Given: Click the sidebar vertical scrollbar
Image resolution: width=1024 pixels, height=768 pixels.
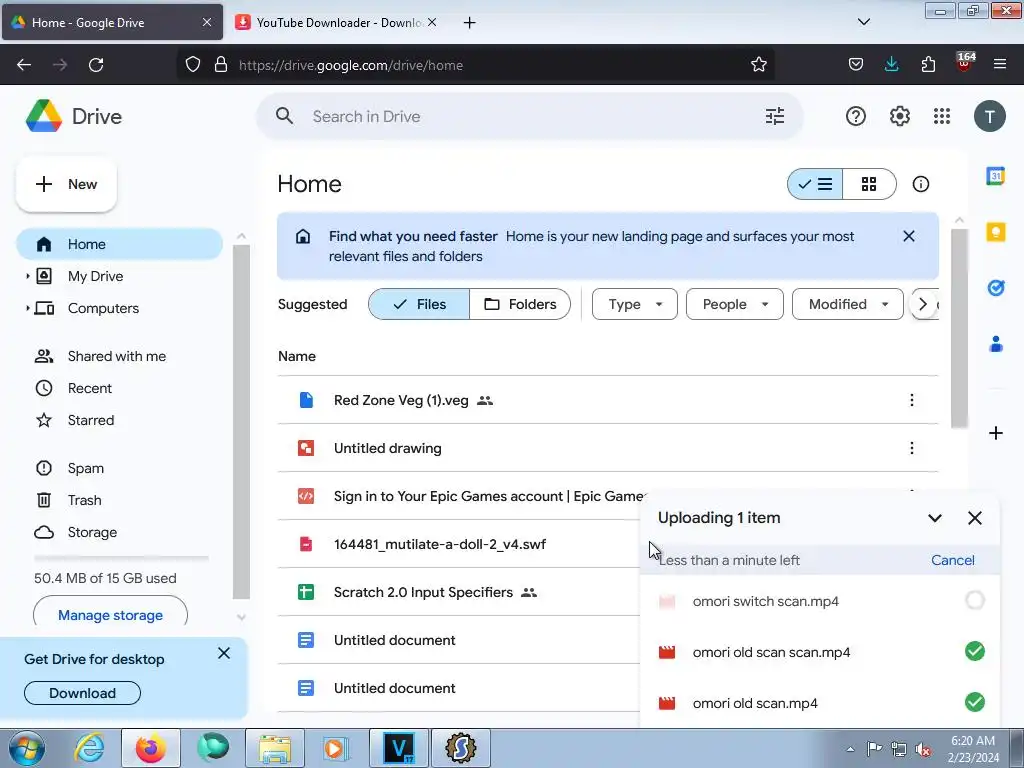Looking at the screenshot, I should (241, 421).
